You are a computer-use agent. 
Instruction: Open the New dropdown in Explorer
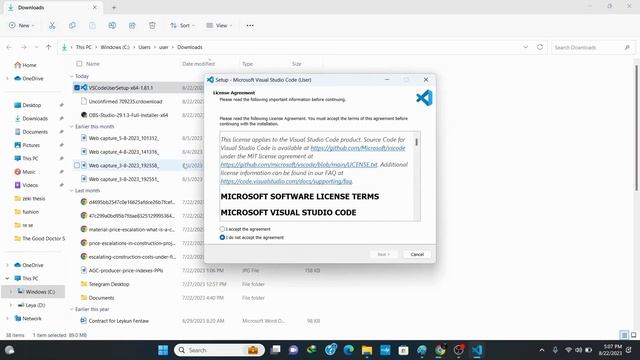coord(22,25)
